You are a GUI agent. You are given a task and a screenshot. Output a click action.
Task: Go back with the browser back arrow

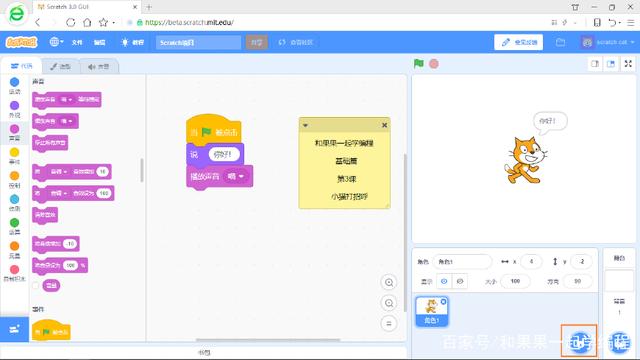[38, 22]
